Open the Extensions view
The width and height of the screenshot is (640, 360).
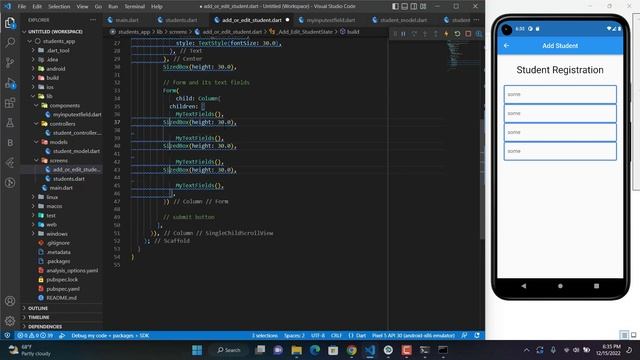(10, 103)
